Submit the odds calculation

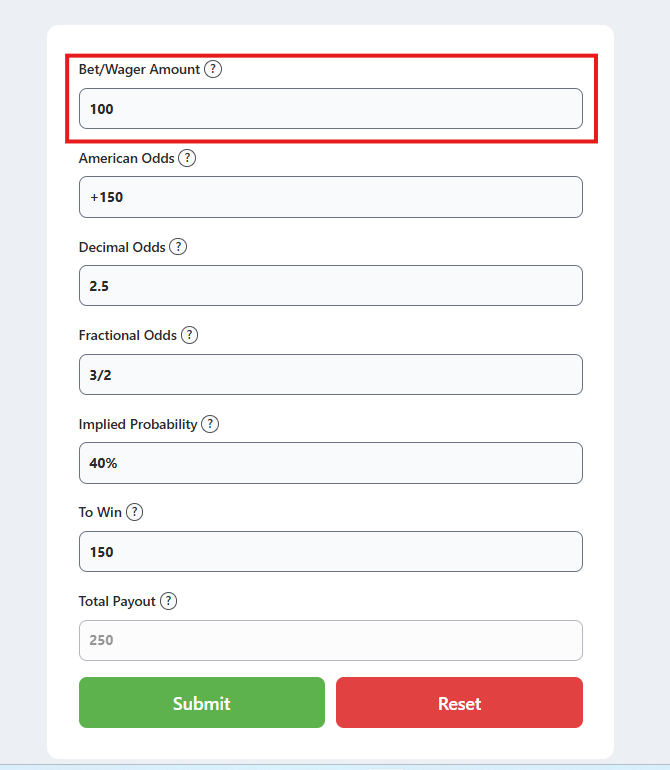(x=201, y=703)
